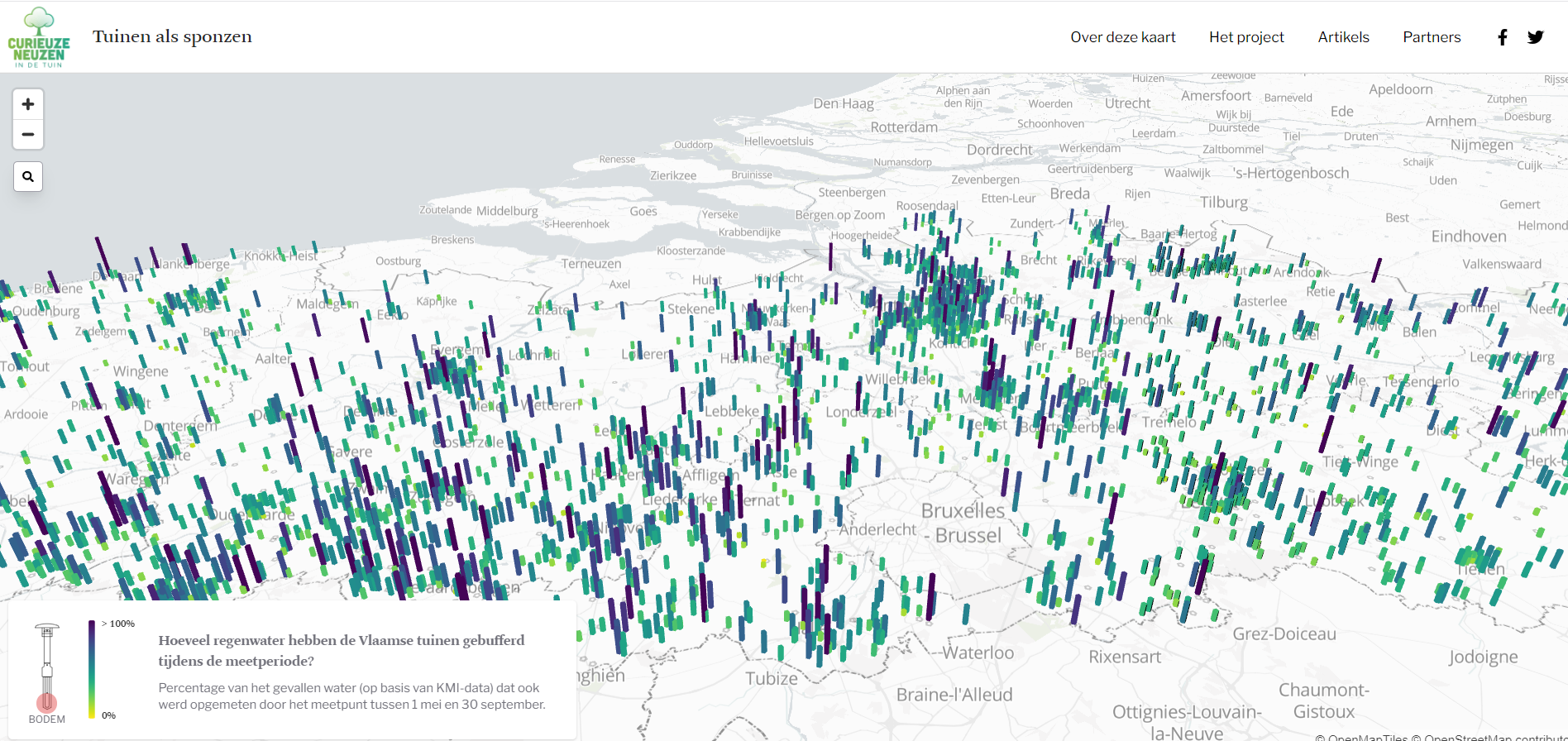The height and width of the screenshot is (741, 1568).
Task: Open the Artikels menu item
Action: 1343,37
